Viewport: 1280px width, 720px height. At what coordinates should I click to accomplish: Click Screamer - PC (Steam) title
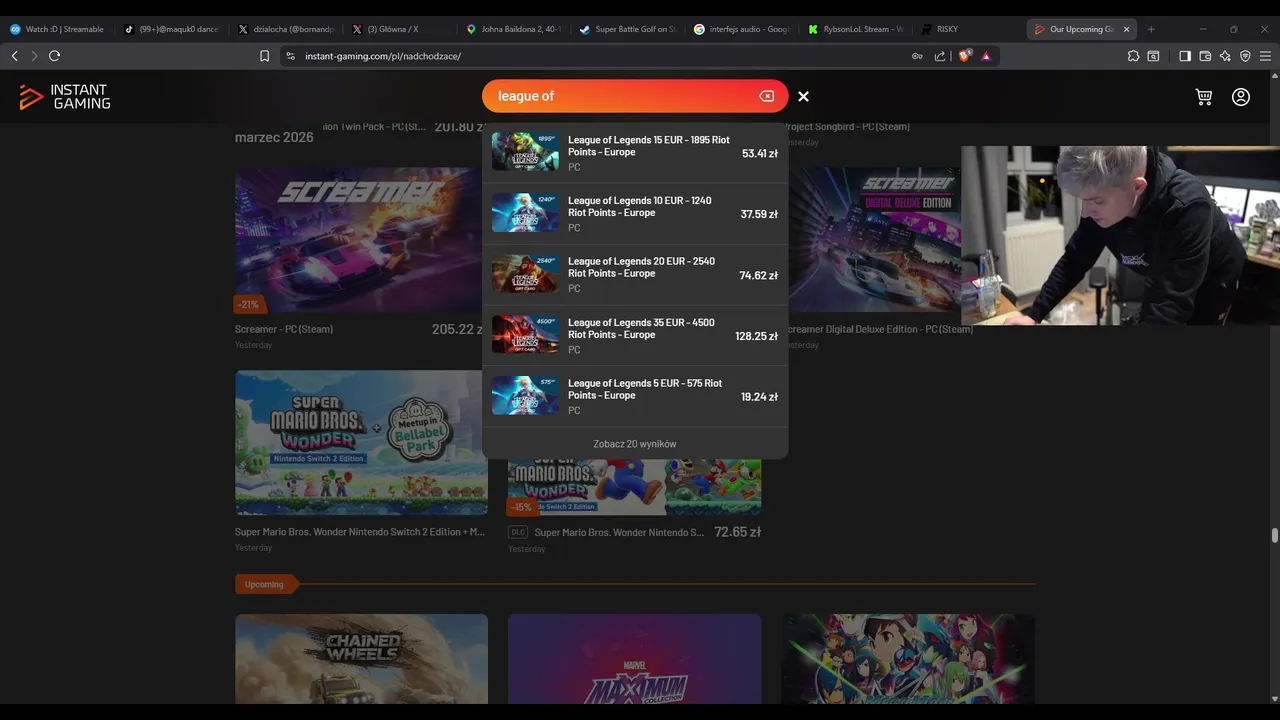pyautogui.click(x=284, y=329)
